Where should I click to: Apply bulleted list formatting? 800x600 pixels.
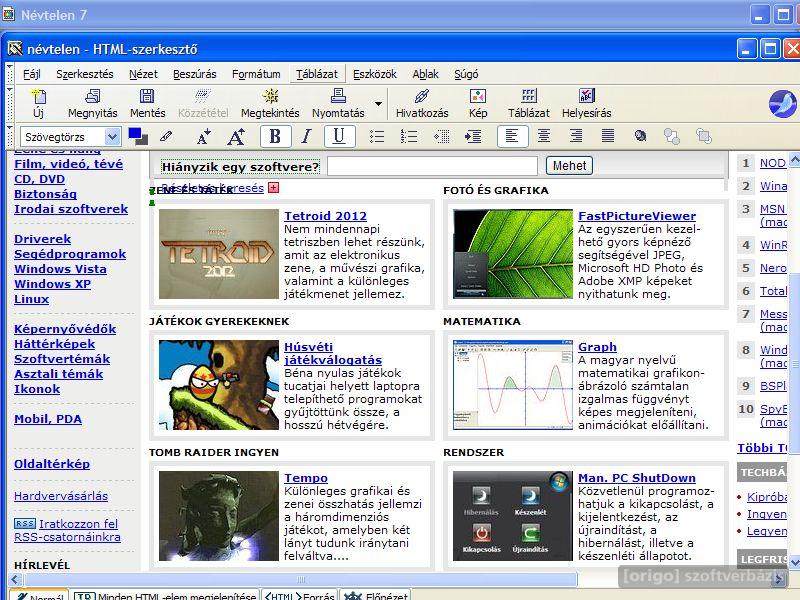click(x=377, y=136)
